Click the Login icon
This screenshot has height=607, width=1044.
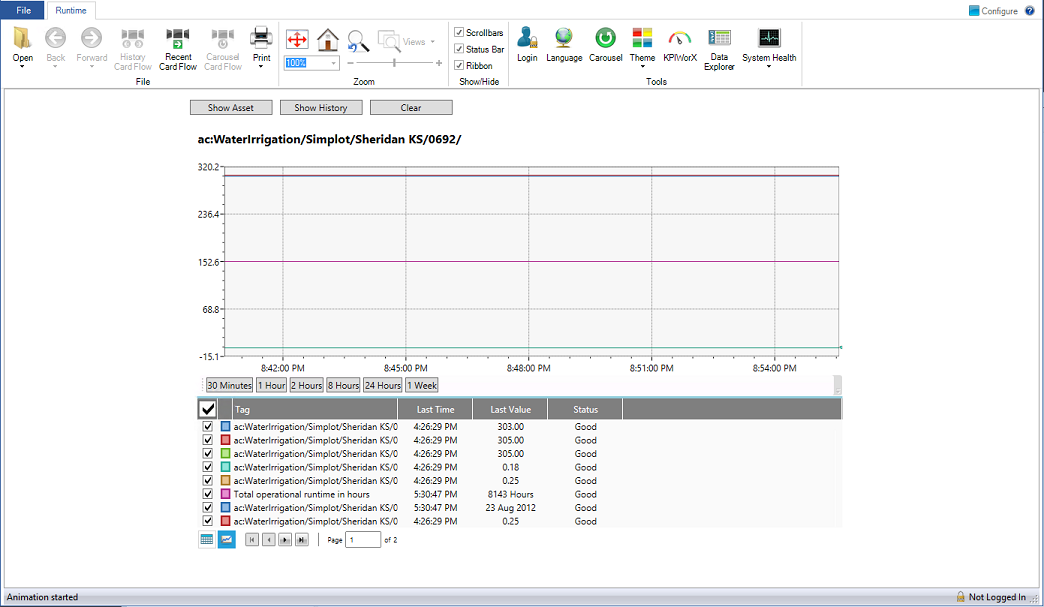pyautogui.click(x=527, y=46)
